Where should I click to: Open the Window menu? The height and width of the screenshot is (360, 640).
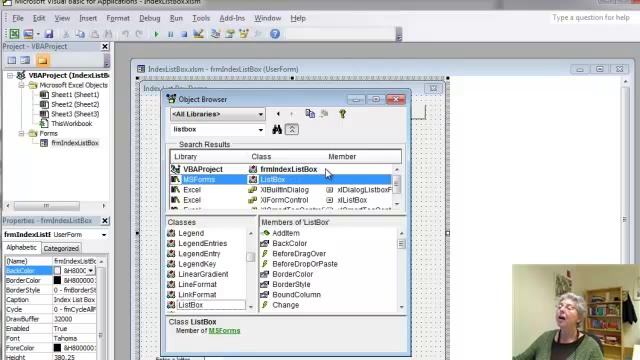point(267,18)
